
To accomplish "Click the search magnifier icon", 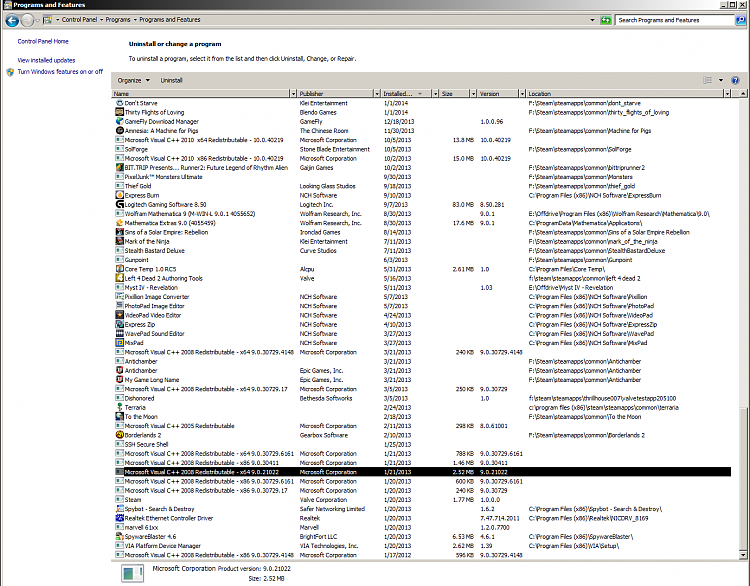I will [x=740, y=20].
